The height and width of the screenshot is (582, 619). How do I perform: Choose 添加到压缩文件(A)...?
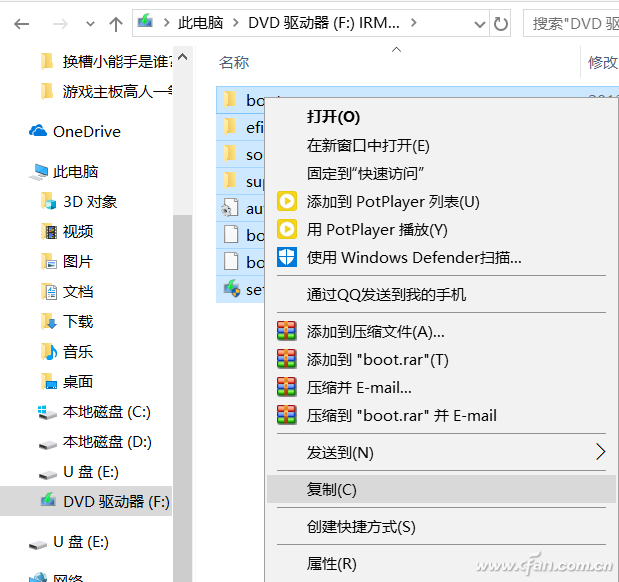pyautogui.click(x=375, y=332)
